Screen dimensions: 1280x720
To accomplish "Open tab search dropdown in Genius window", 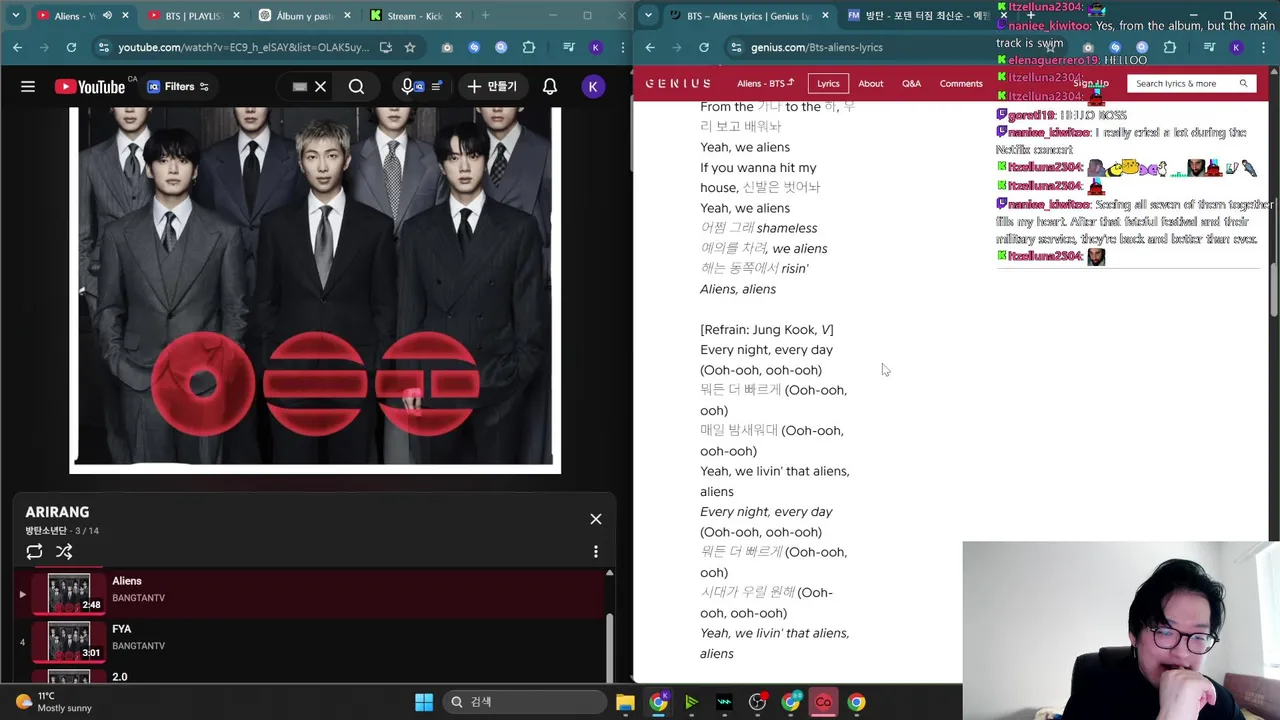I will point(649,16).
